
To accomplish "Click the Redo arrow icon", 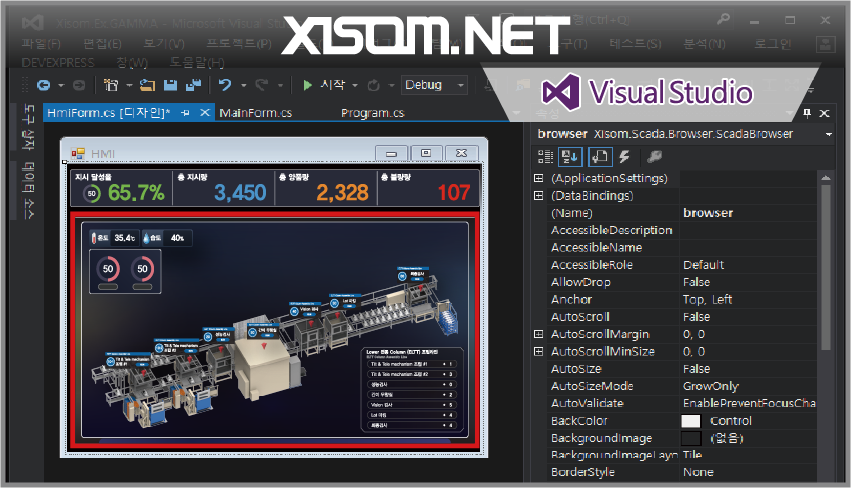I will (x=262, y=85).
